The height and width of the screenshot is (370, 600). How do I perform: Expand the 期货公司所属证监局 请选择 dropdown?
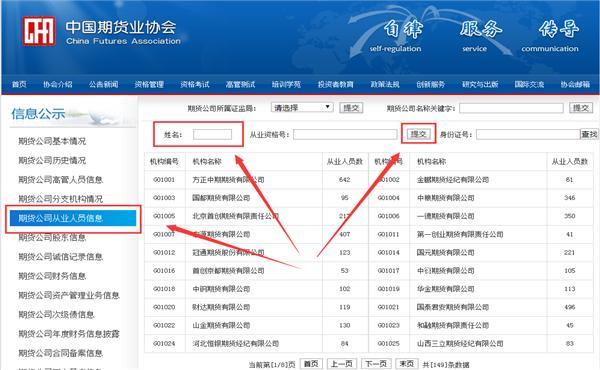point(302,108)
